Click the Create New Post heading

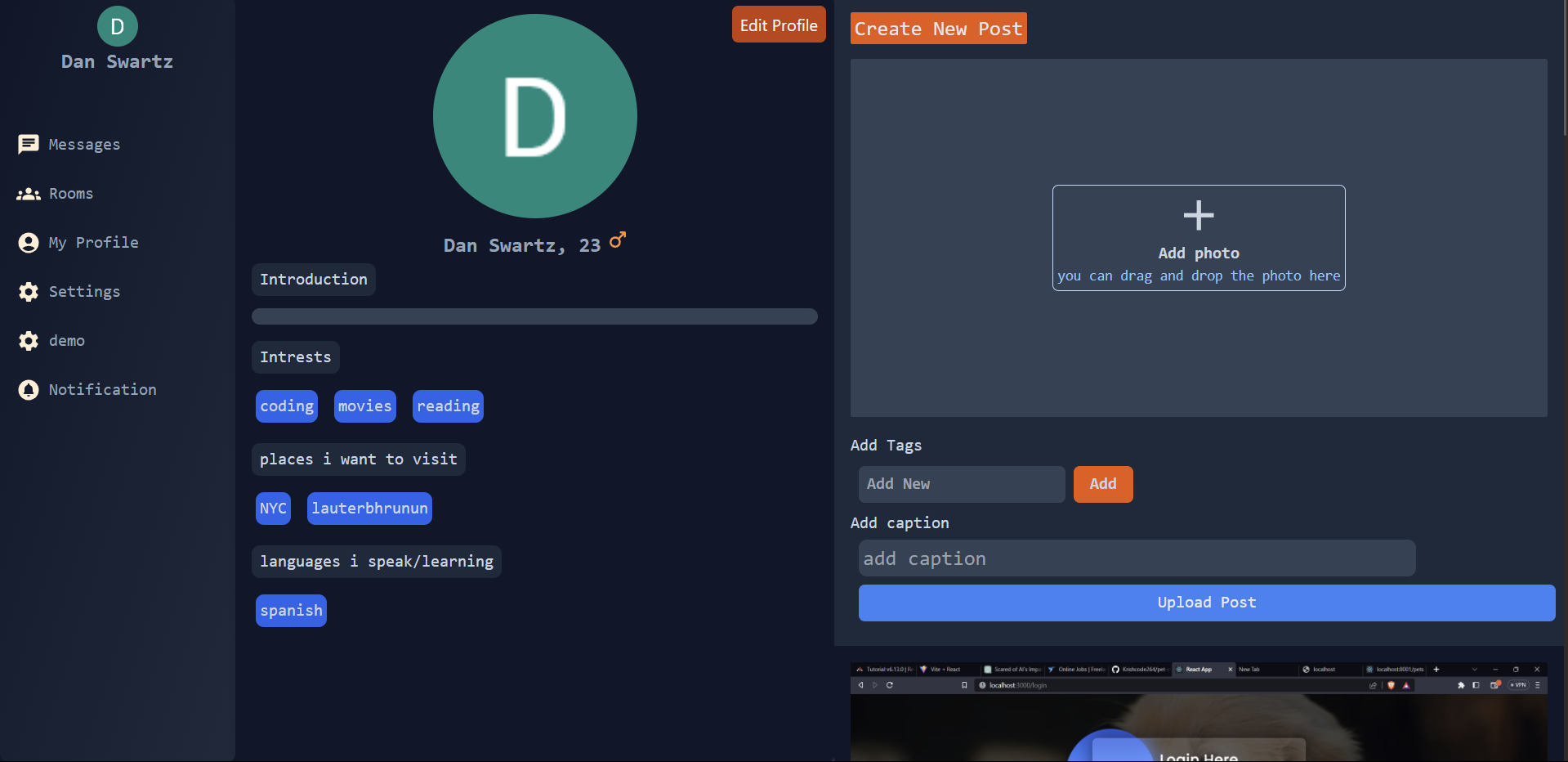(938, 29)
